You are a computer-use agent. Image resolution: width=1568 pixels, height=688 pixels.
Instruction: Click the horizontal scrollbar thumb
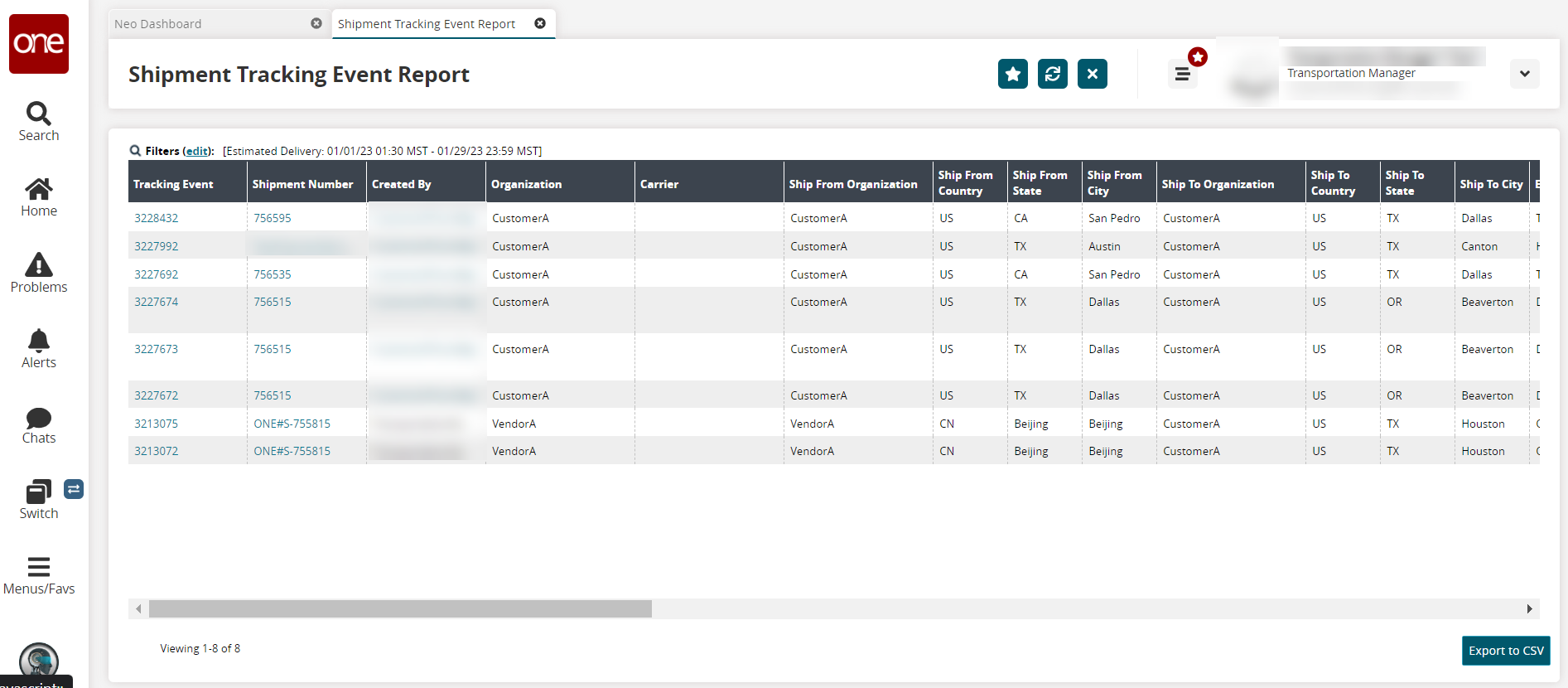[x=400, y=609]
